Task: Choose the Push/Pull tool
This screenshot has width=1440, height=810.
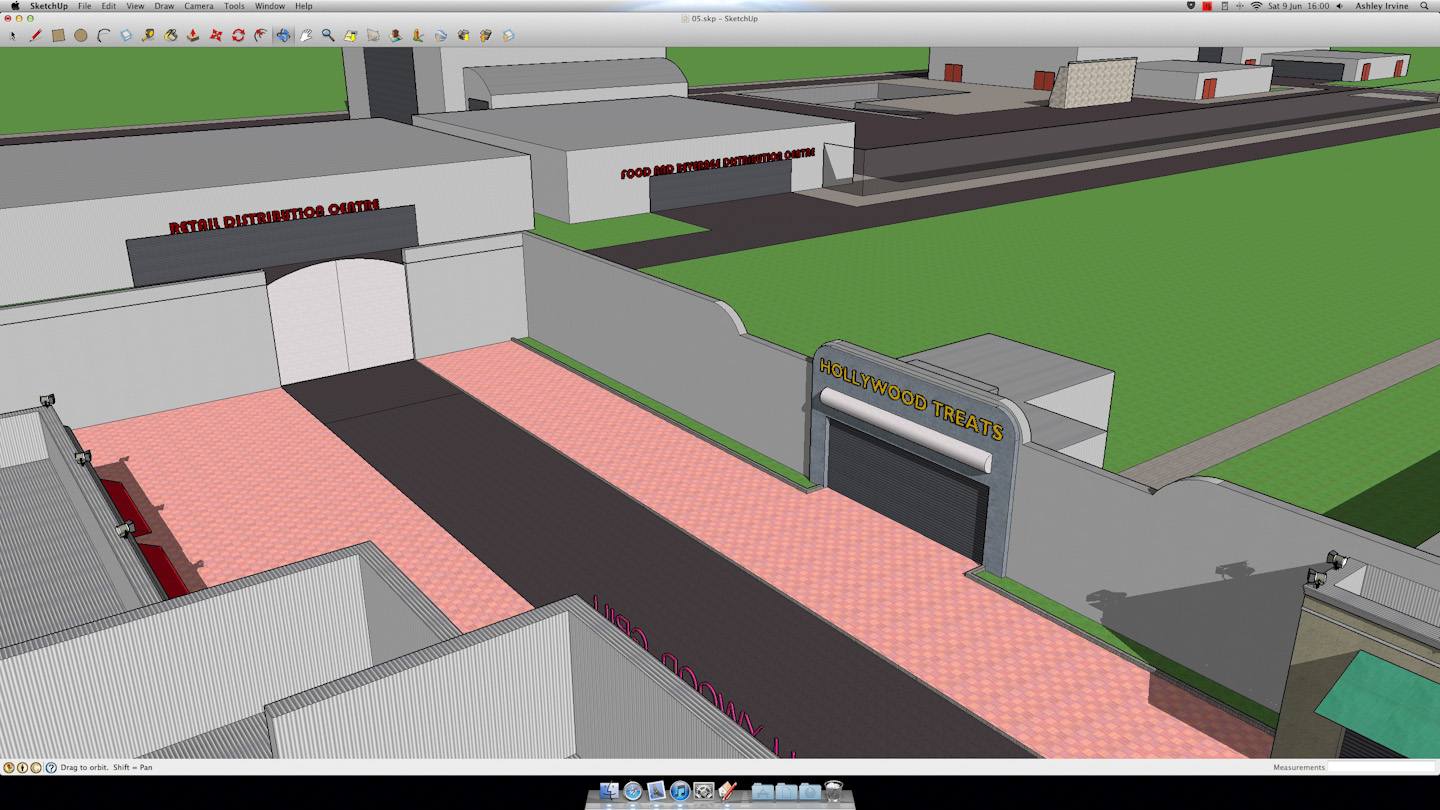Action: (193, 36)
